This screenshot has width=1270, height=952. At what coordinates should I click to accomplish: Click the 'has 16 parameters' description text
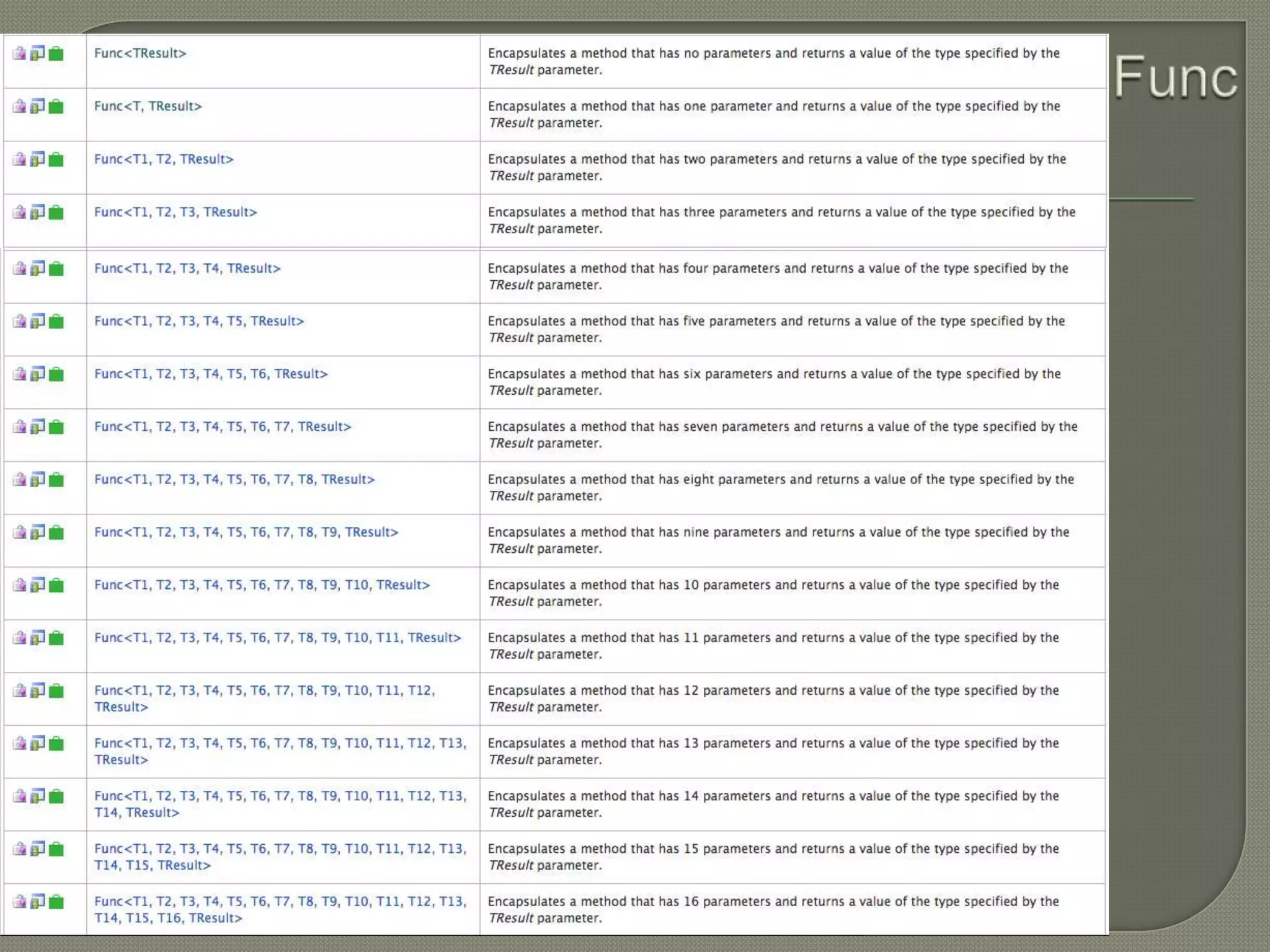[x=773, y=909]
